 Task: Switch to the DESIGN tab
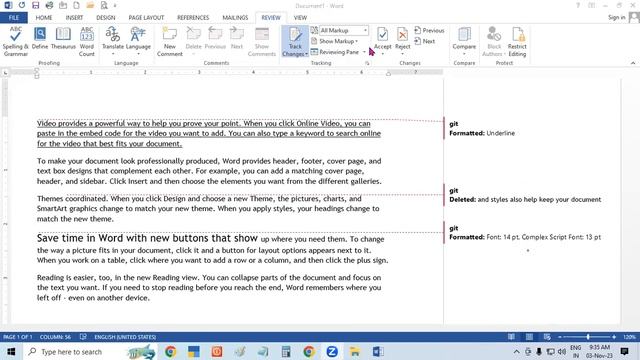pos(106,18)
